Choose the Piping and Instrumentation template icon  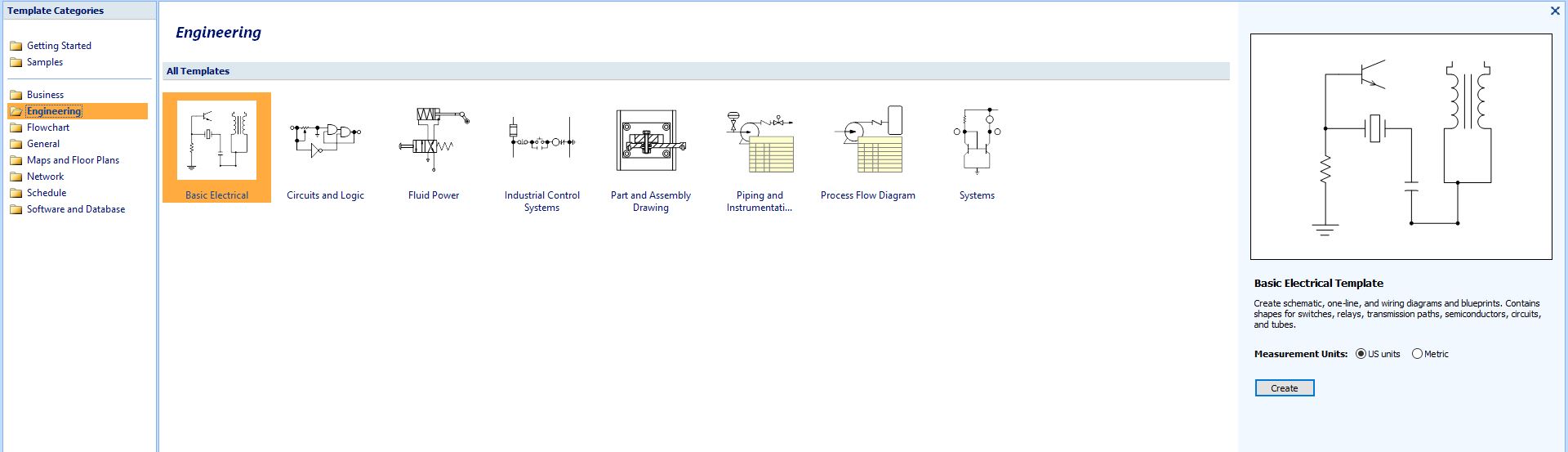coord(759,141)
